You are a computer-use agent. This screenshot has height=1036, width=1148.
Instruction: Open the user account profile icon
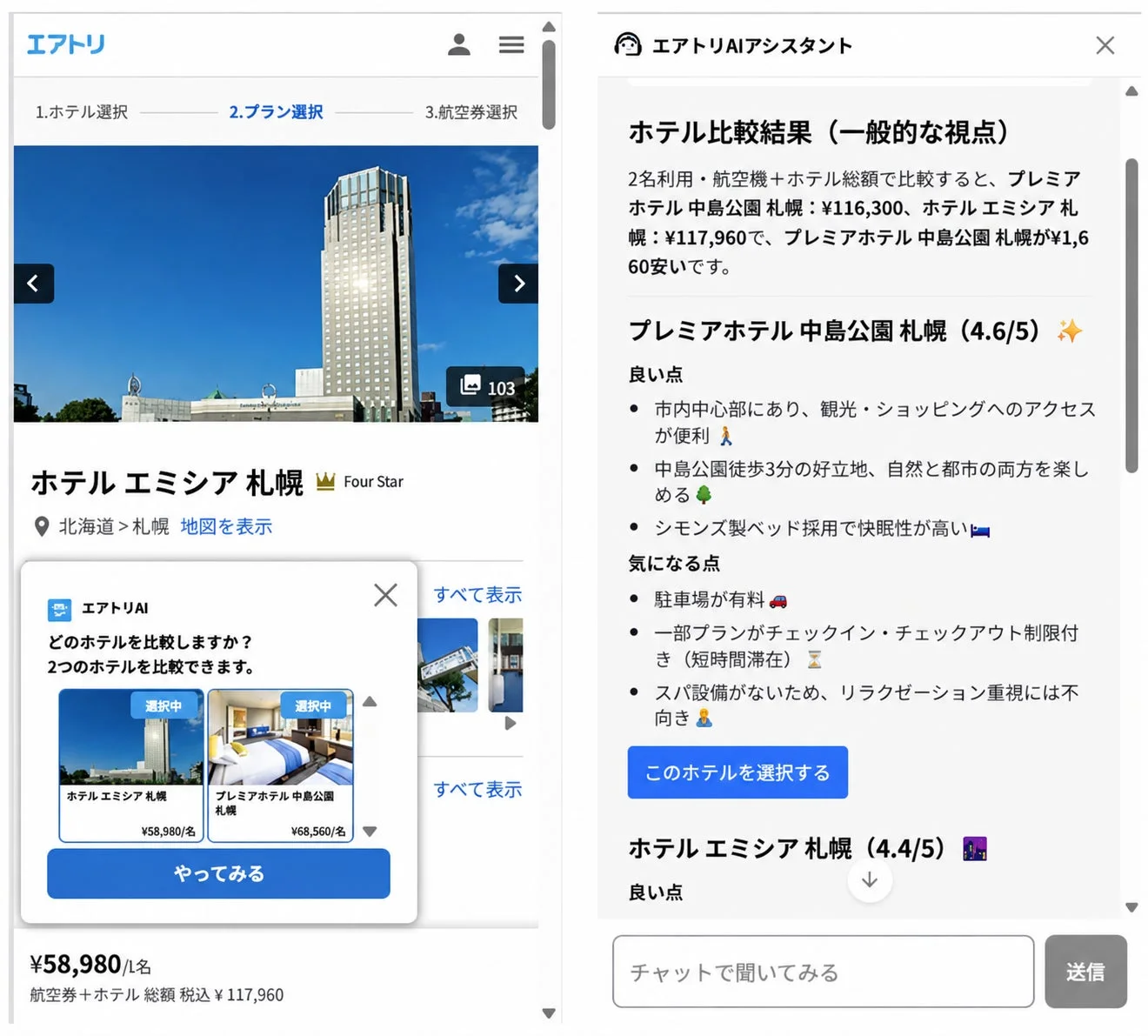[459, 44]
